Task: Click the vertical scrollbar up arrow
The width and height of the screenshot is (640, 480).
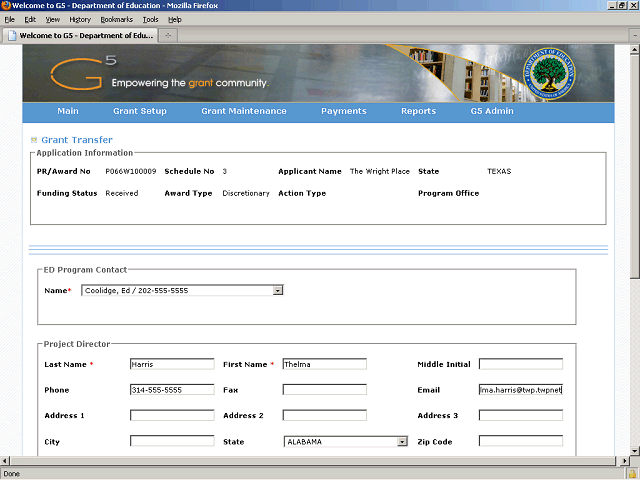Action: [x=635, y=49]
